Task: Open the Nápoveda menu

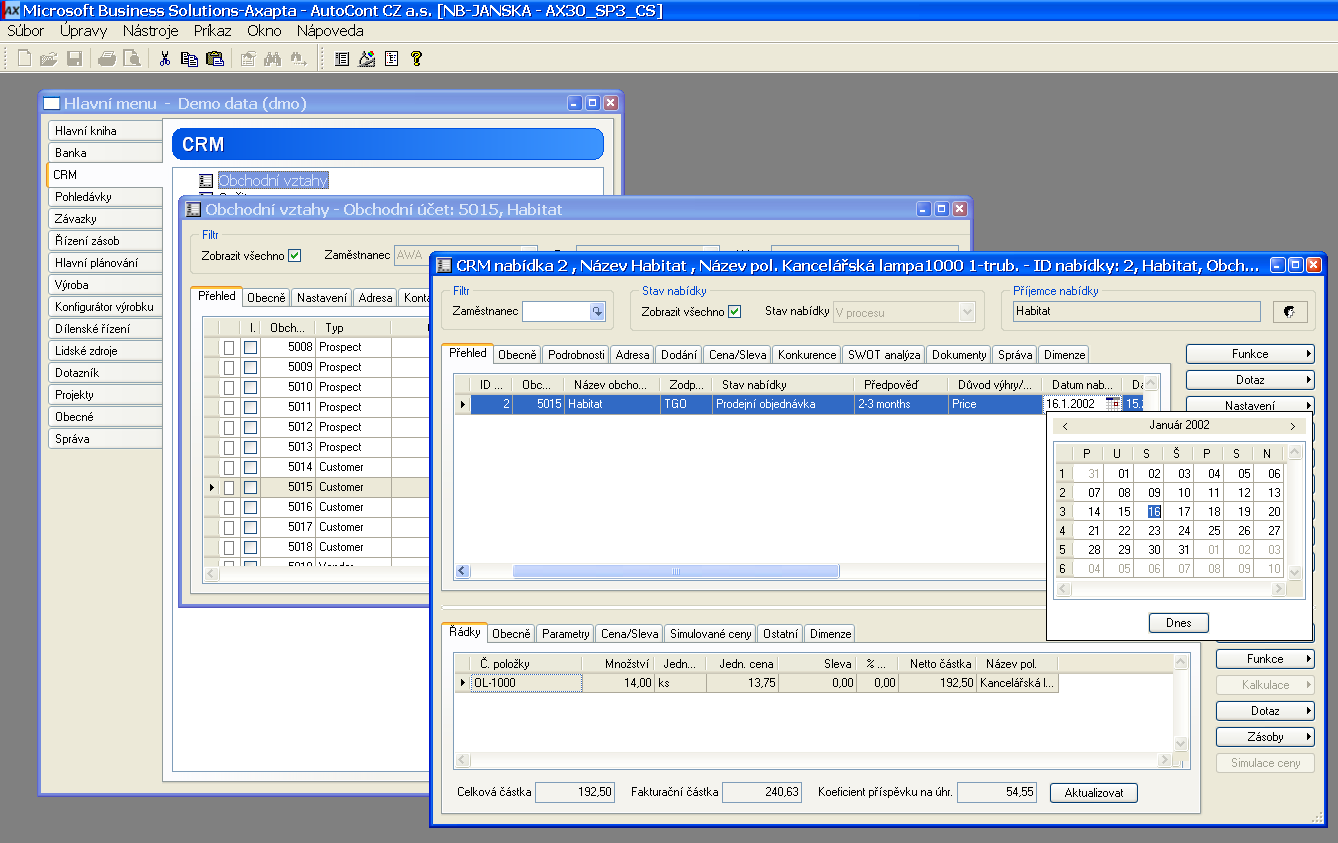Action: [x=330, y=31]
